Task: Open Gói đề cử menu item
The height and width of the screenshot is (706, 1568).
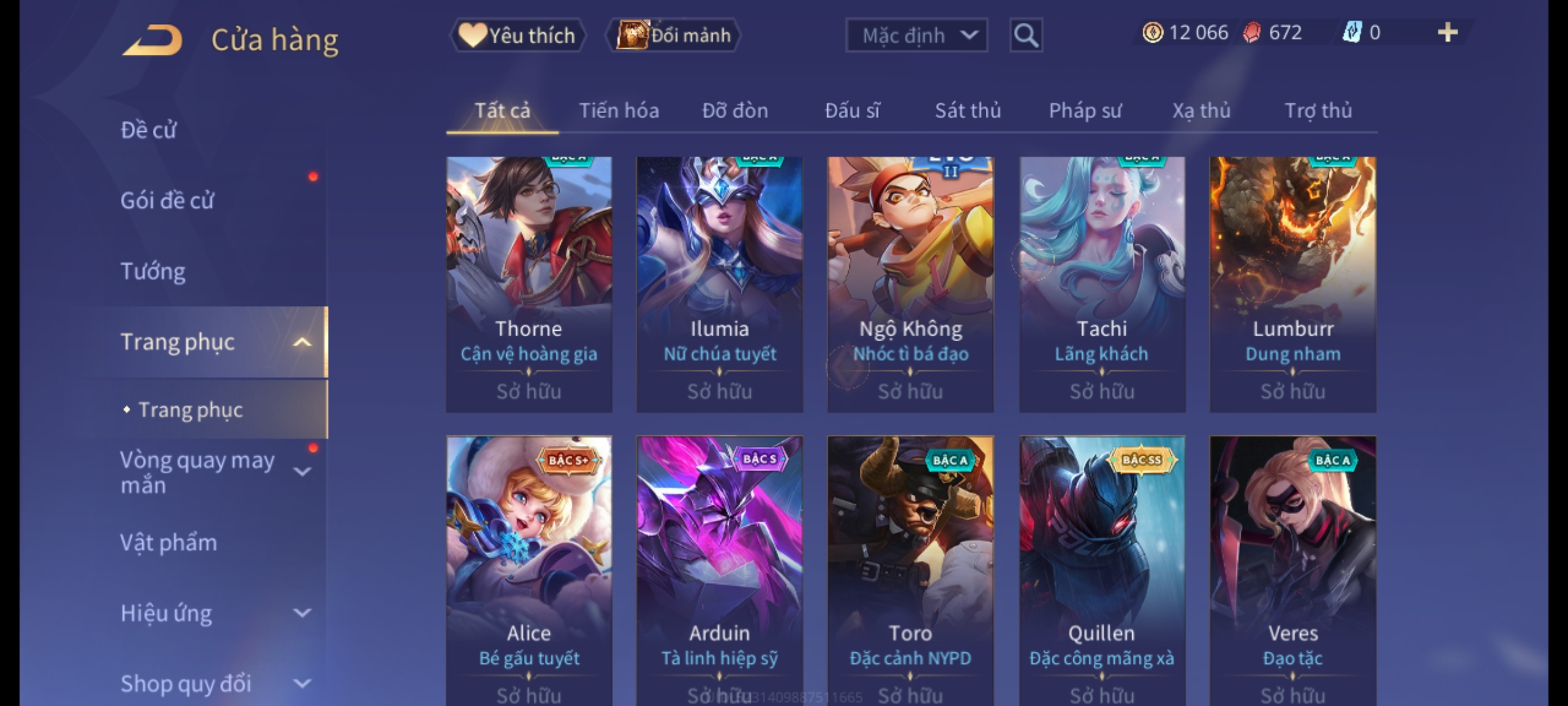Action: (167, 200)
